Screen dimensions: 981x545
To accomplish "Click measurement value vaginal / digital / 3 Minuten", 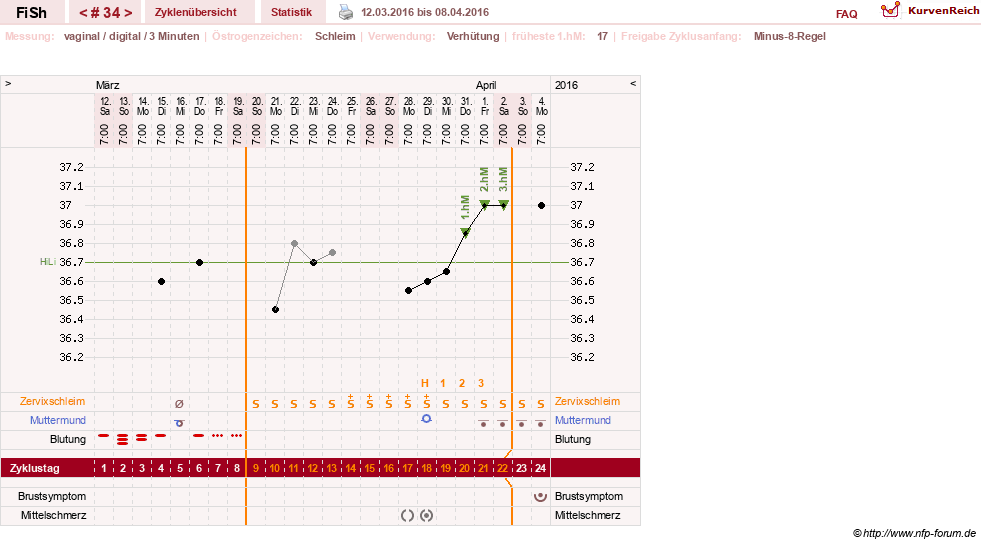I will (x=131, y=36).
